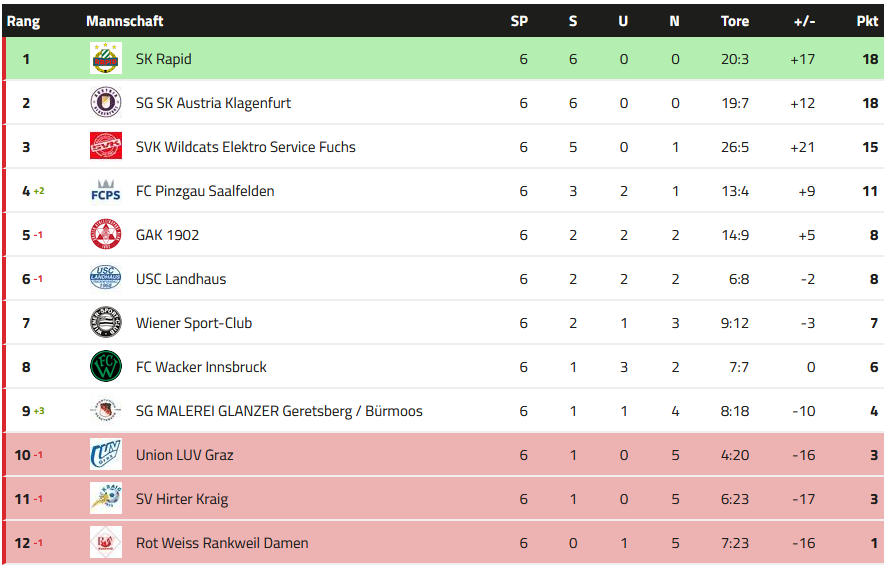Screen dimensions: 889x568
Task: Click the Mannschaft column header
Action: (124, 21)
